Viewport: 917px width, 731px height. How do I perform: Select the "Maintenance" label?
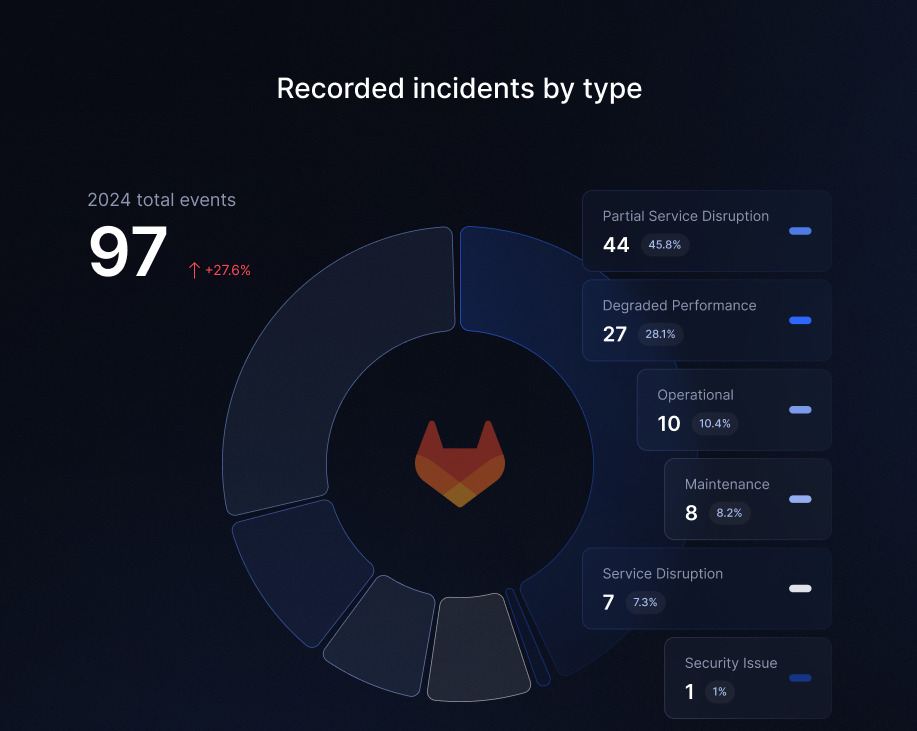pyautogui.click(x=727, y=484)
